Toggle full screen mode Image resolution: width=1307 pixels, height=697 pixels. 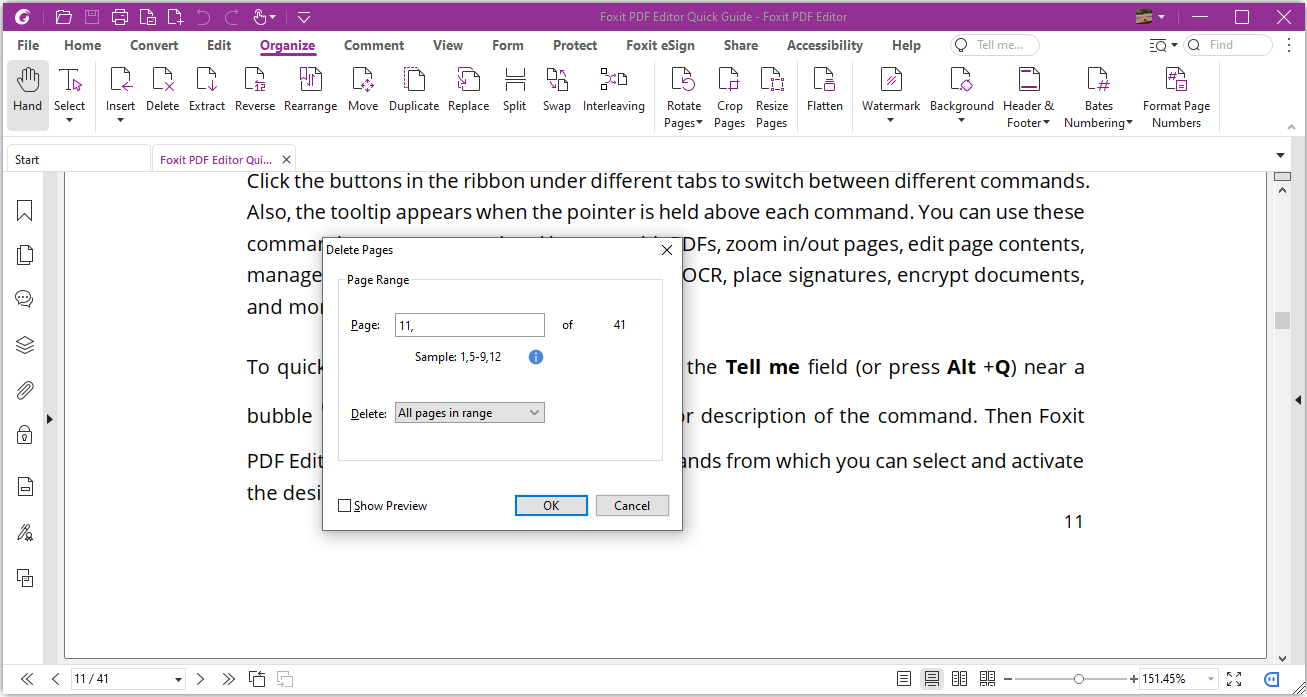[1234, 679]
